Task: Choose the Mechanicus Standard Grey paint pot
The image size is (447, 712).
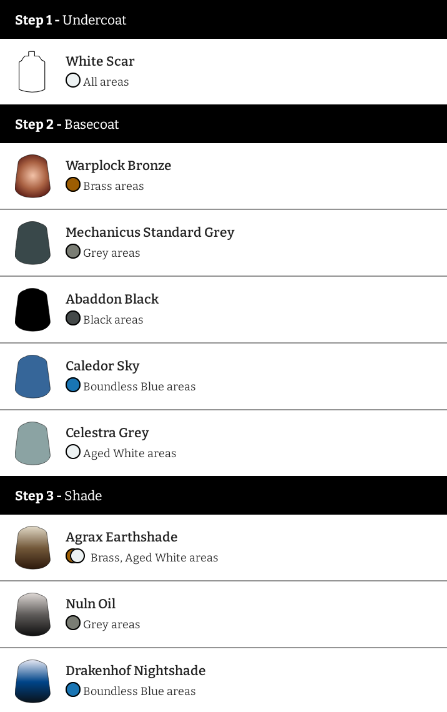Action: (32, 243)
